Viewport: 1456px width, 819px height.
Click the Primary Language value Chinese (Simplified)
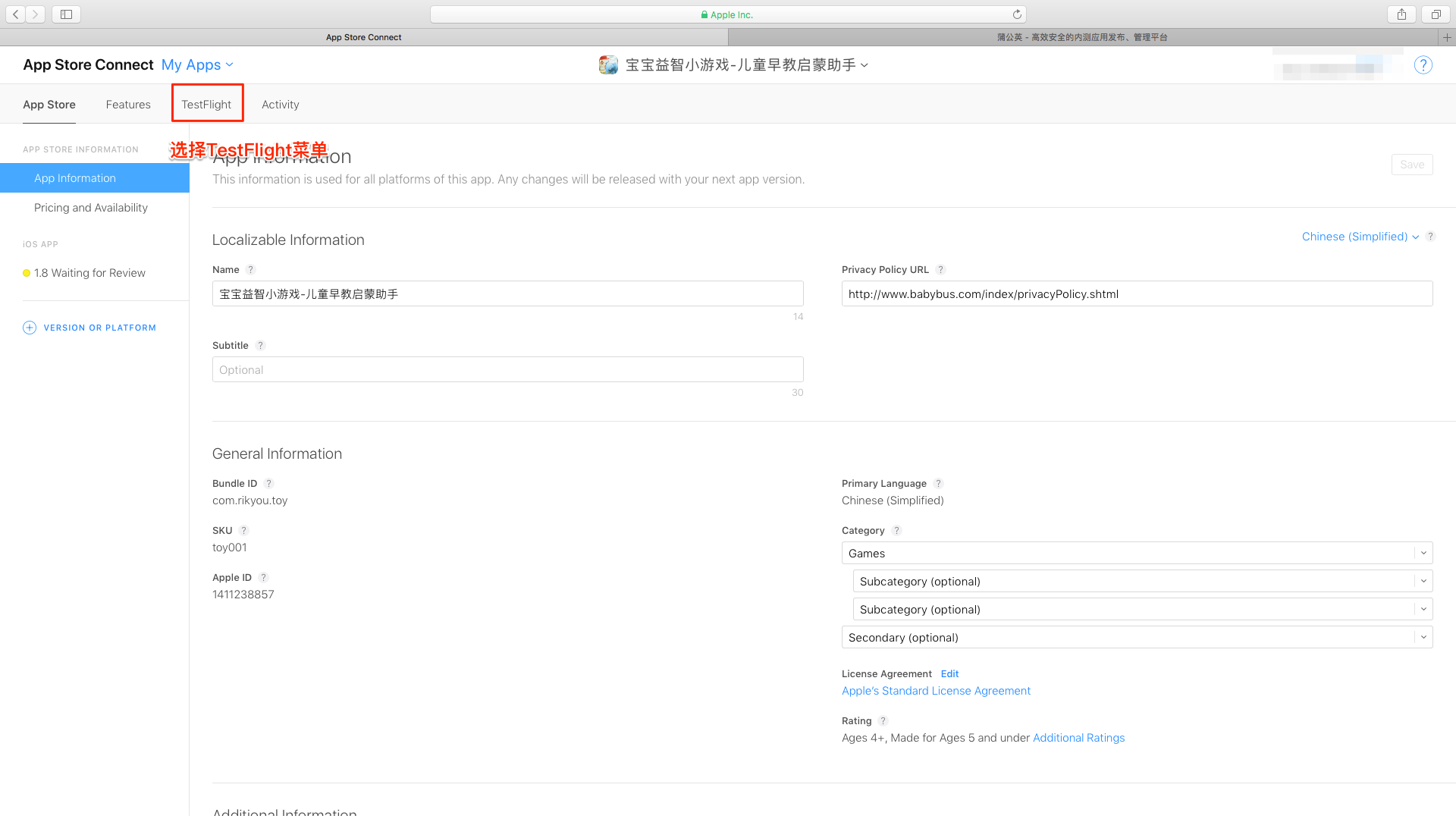tap(893, 500)
